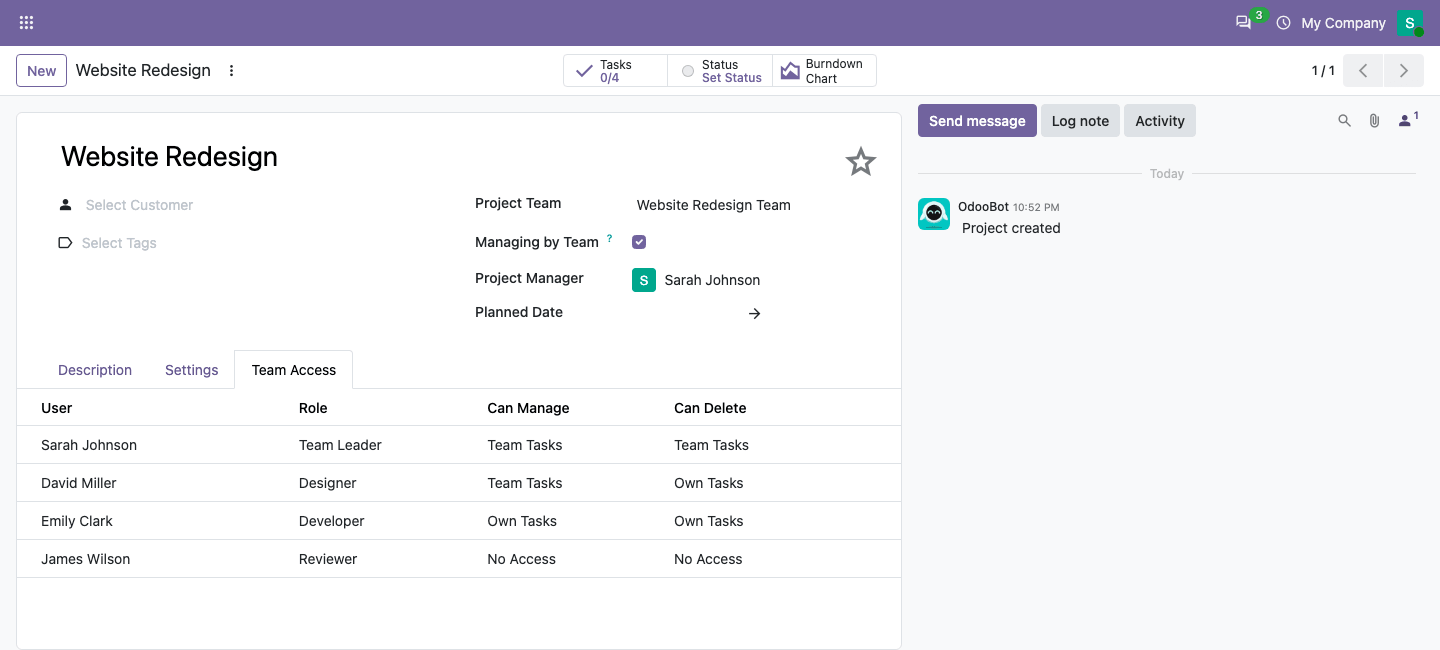This screenshot has width=1440, height=650.
Task: Open My Company switcher
Action: pos(1343,23)
